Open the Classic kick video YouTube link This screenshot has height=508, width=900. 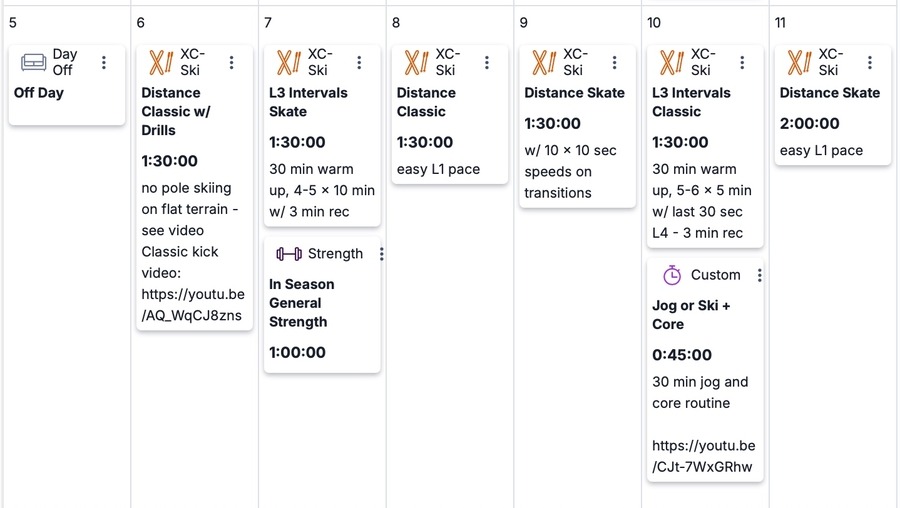192,306
